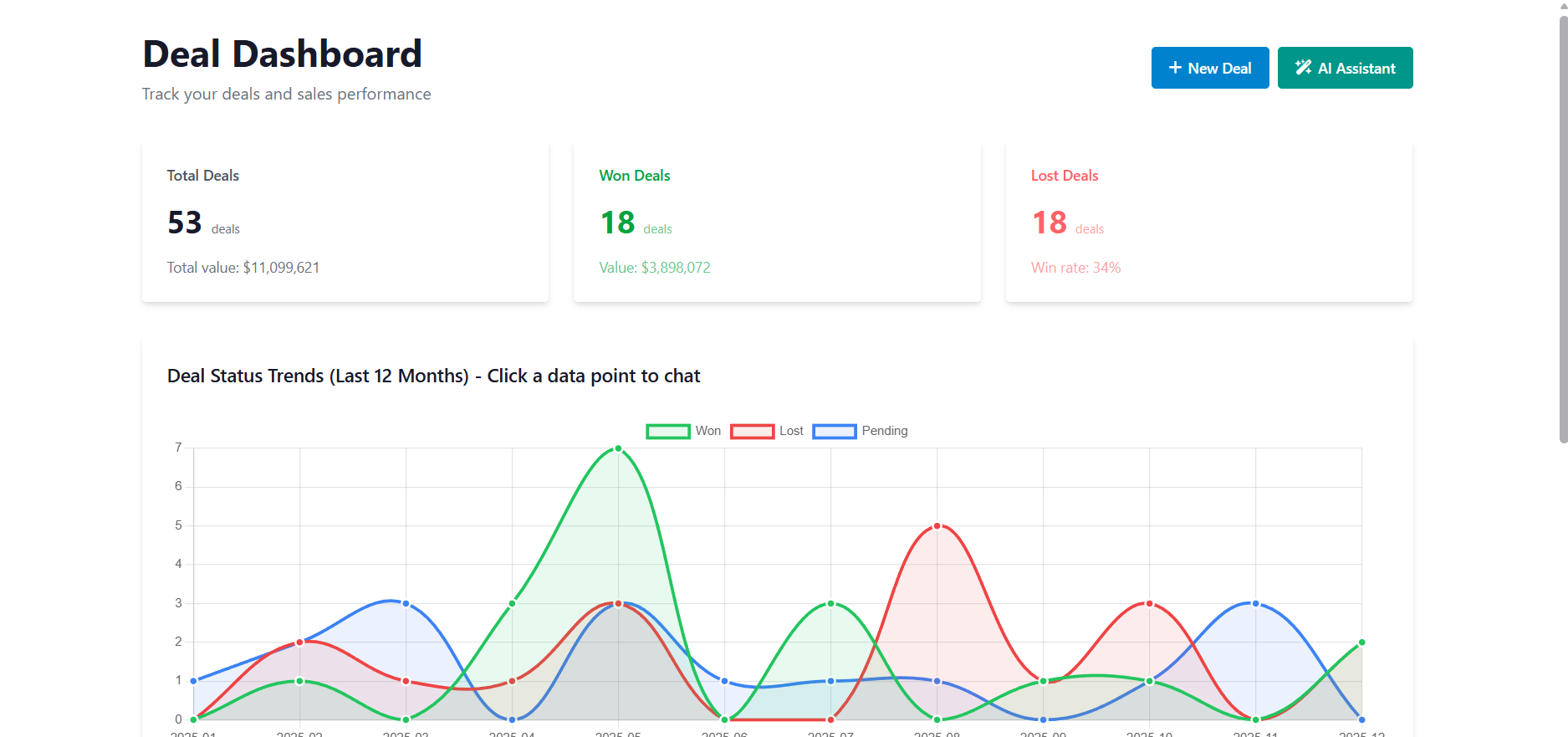1568x737 pixels.
Task: Click the Deal Status Trends chart title
Action: point(433,376)
